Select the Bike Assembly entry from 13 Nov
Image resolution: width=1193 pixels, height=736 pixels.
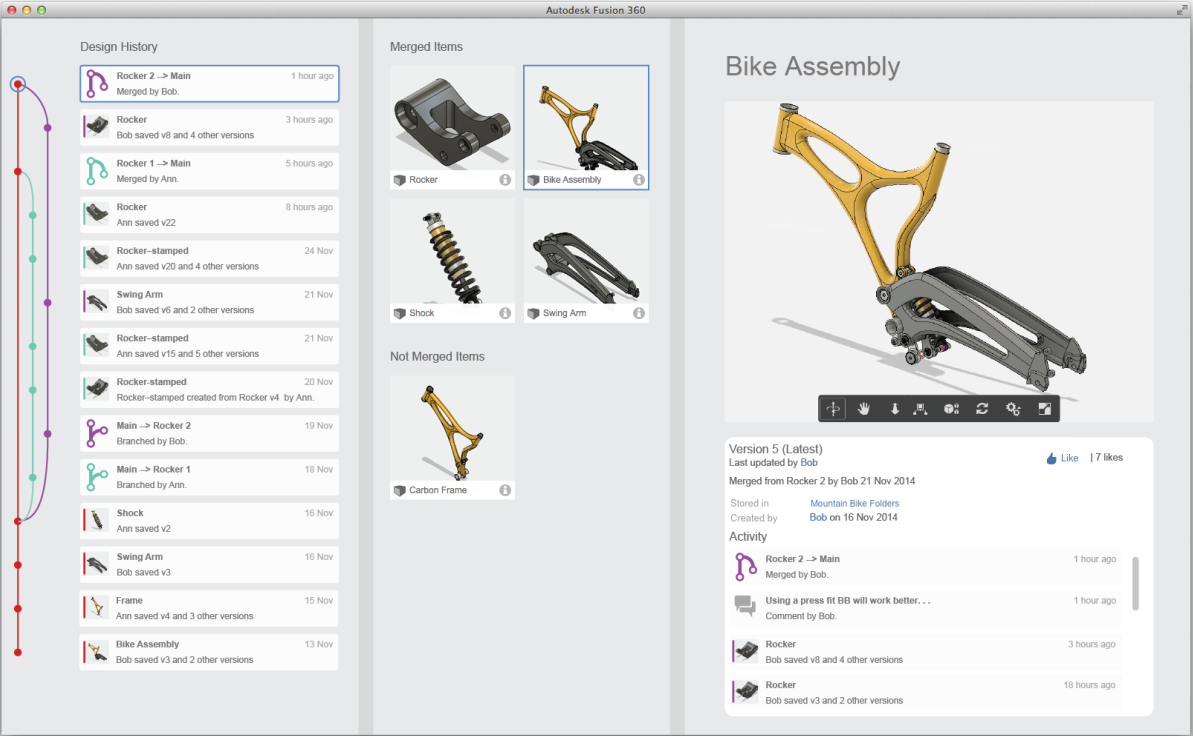point(209,651)
